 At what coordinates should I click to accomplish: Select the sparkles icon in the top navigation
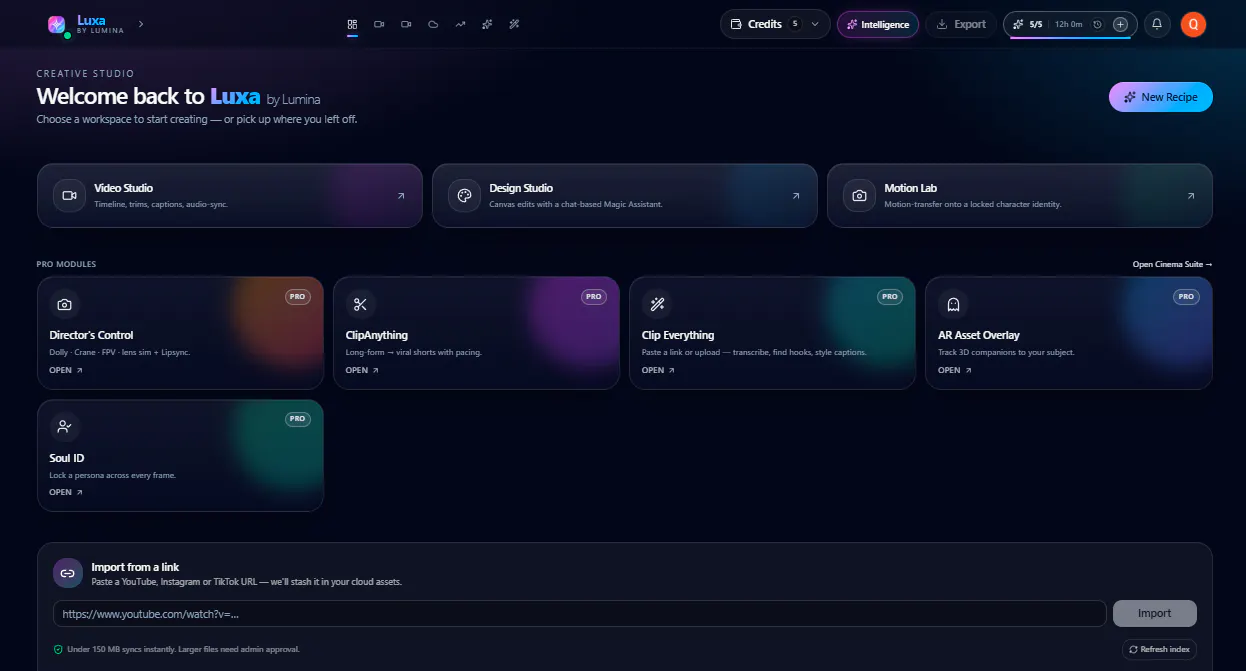click(x=487, y=24)
